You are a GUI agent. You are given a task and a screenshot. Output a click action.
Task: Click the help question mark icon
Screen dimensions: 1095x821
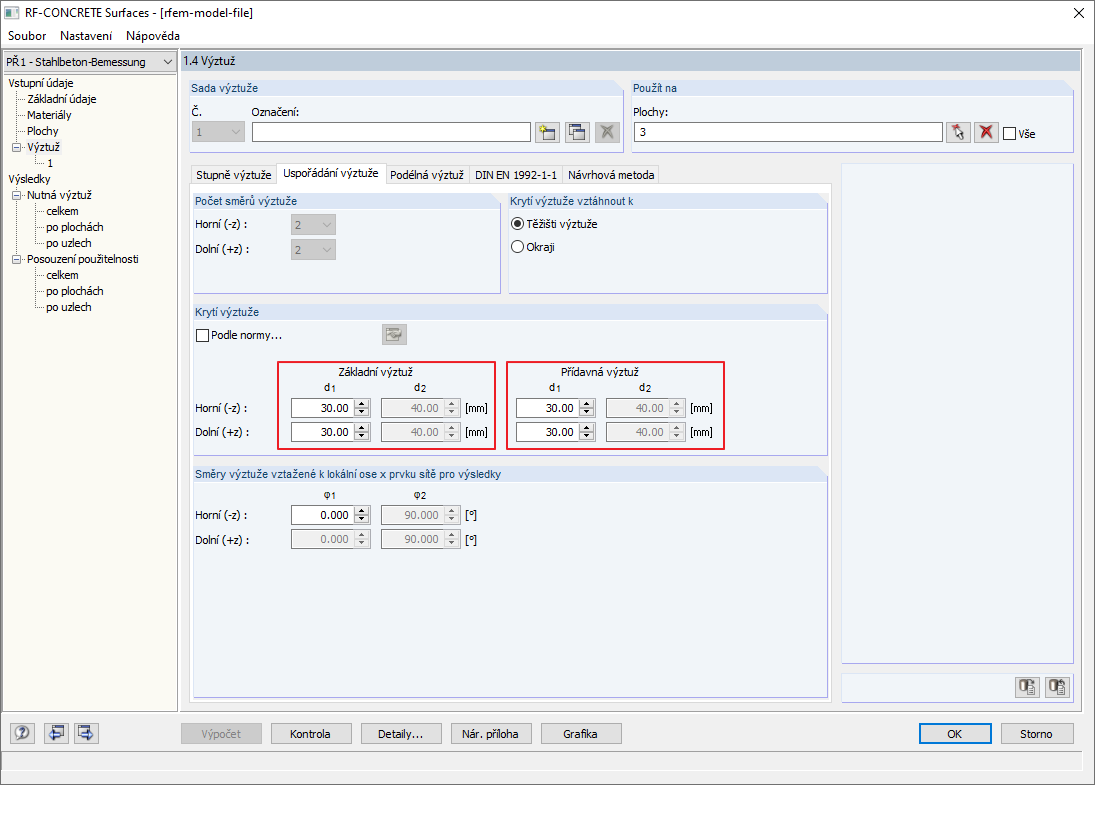(22, 732)
